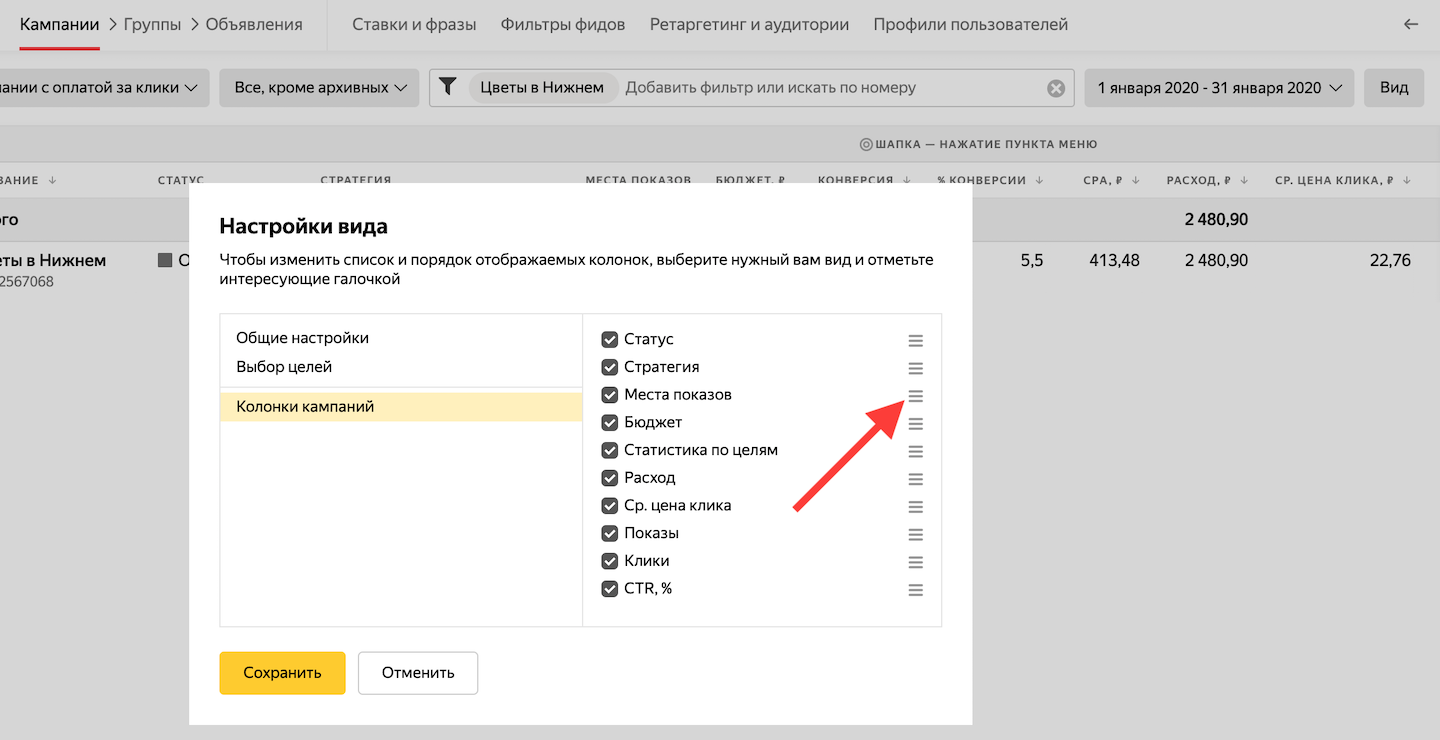Open the Фильтры фидов tab
The width and height of the screenshot is (1440, 740).
coord(563,24)
